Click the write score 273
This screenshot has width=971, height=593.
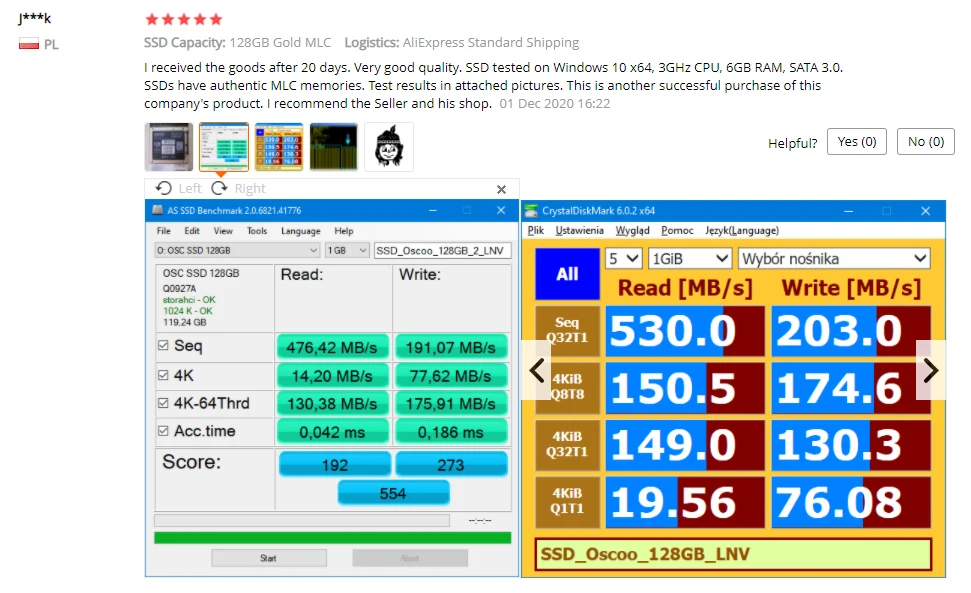click(x=451, y=465)
